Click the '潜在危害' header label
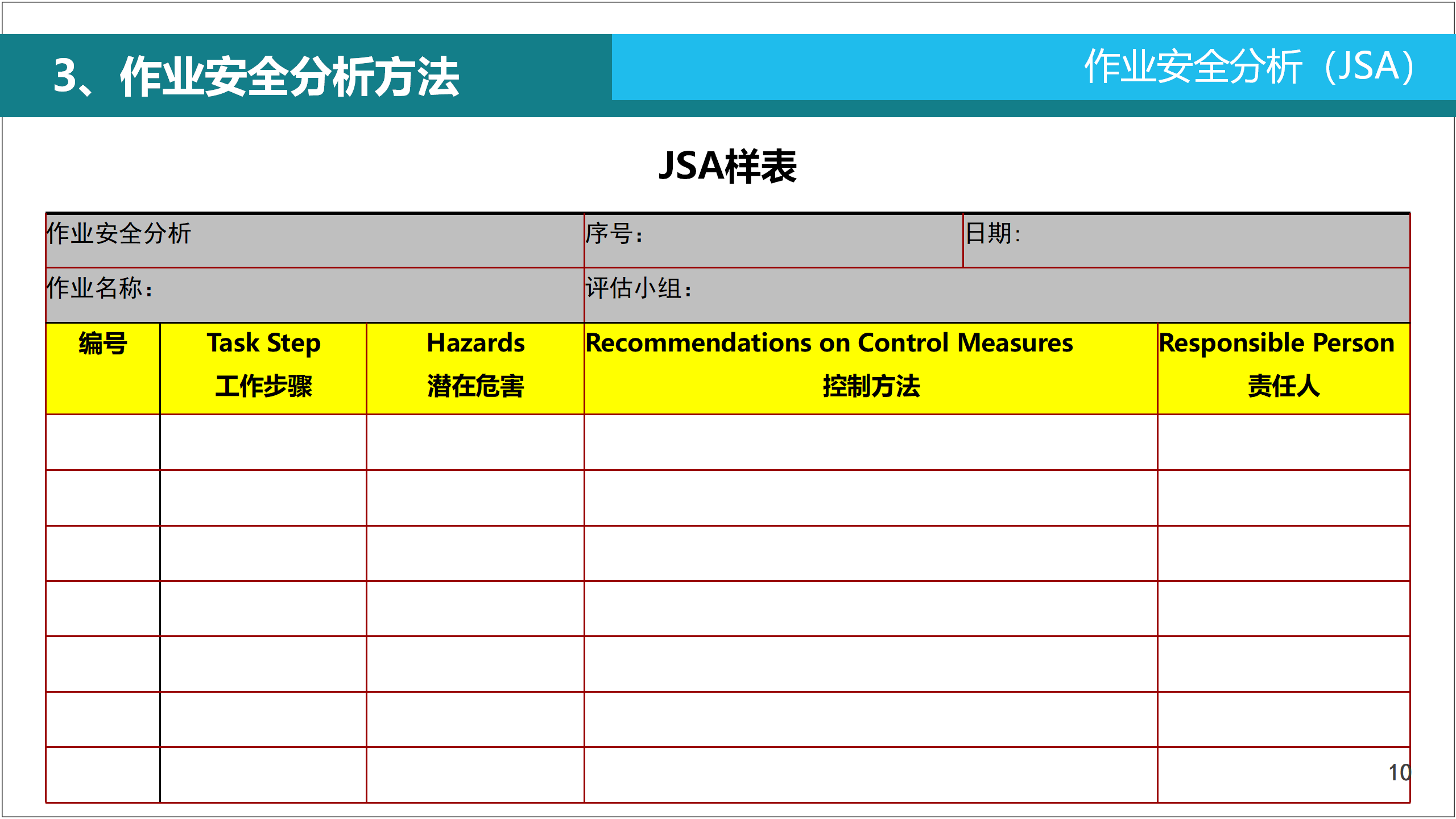 pyautogui.click(x=475, y=386)
